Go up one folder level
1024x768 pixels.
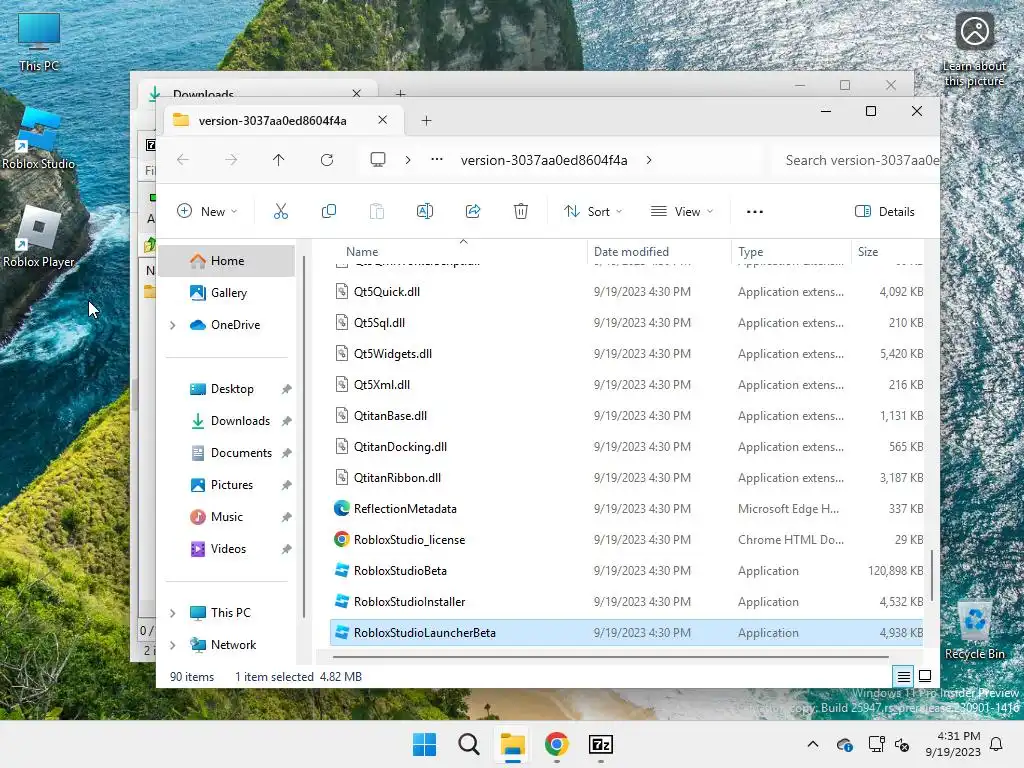279,160
